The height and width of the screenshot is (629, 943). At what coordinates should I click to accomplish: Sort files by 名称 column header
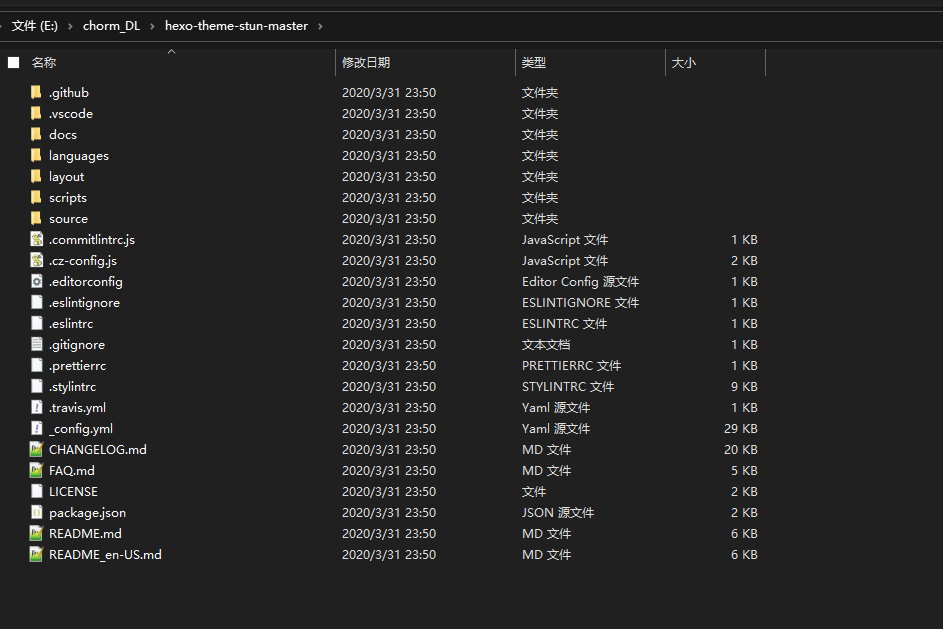click(44, 63)
